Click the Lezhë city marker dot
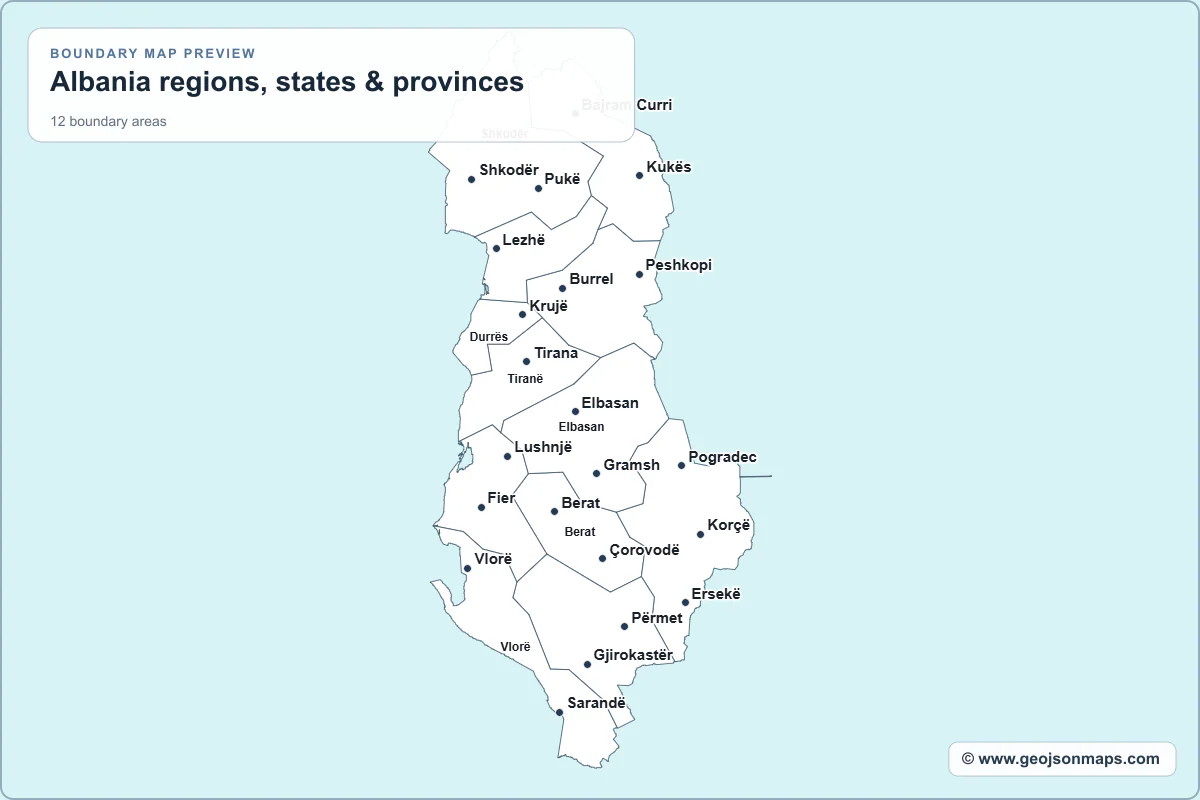Viewport: 1200px width, 800px height. [x=496, y=248]
